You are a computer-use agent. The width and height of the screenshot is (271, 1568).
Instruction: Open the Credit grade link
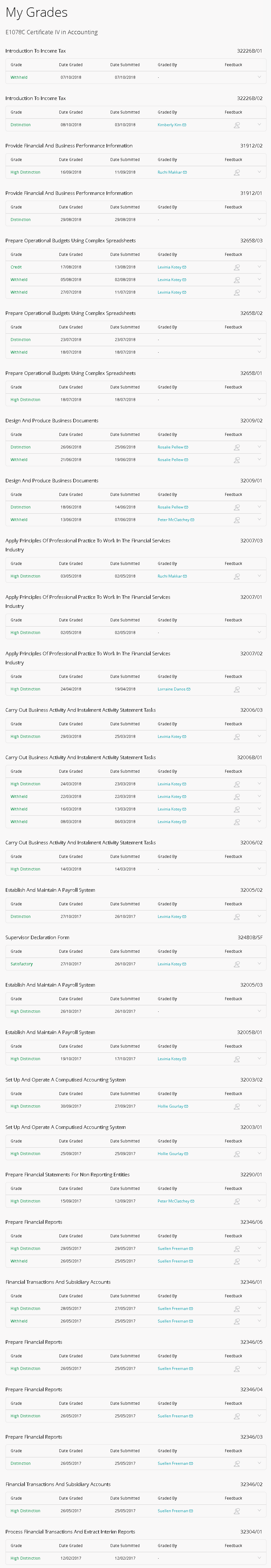tap(16, 267)
